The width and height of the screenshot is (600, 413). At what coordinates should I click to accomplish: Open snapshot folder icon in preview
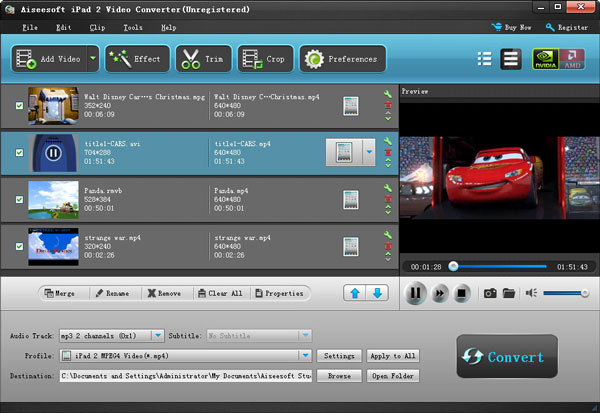click(x=509, y=293)
